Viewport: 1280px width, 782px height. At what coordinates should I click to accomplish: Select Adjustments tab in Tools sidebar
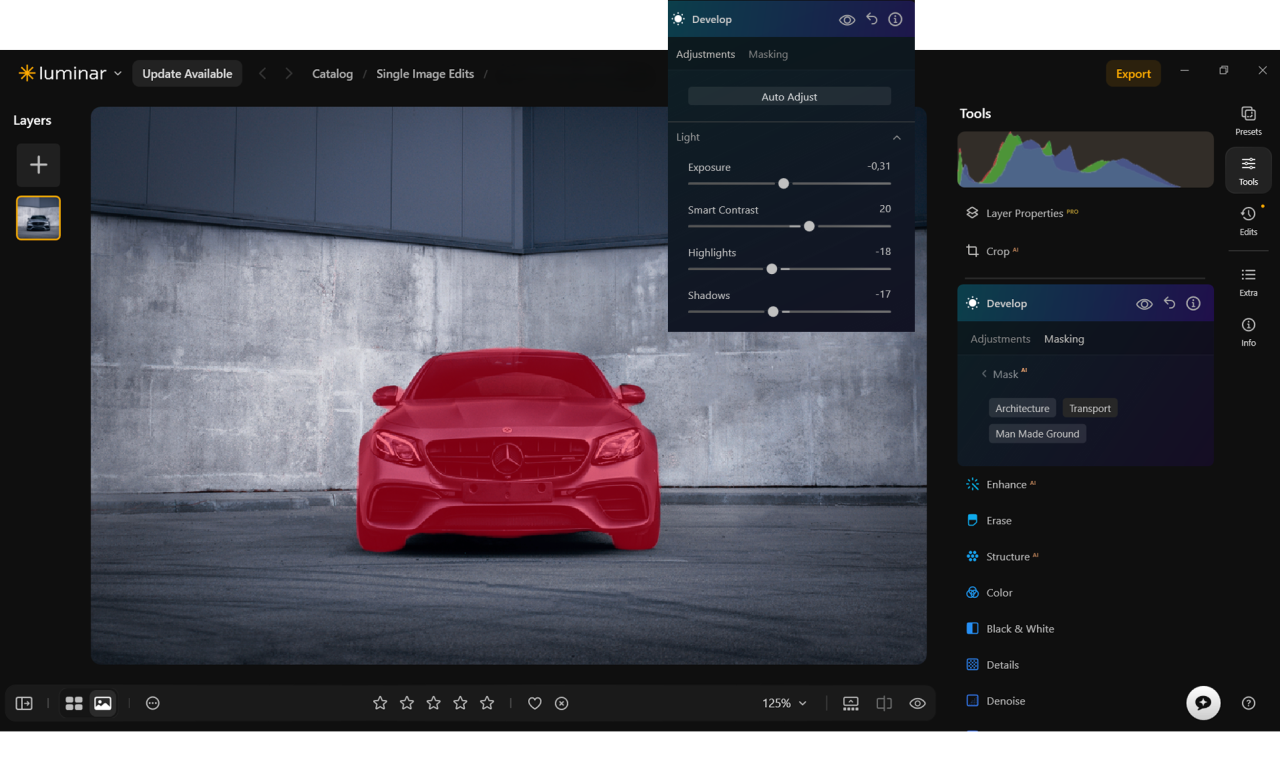(x=1000, y=339)
